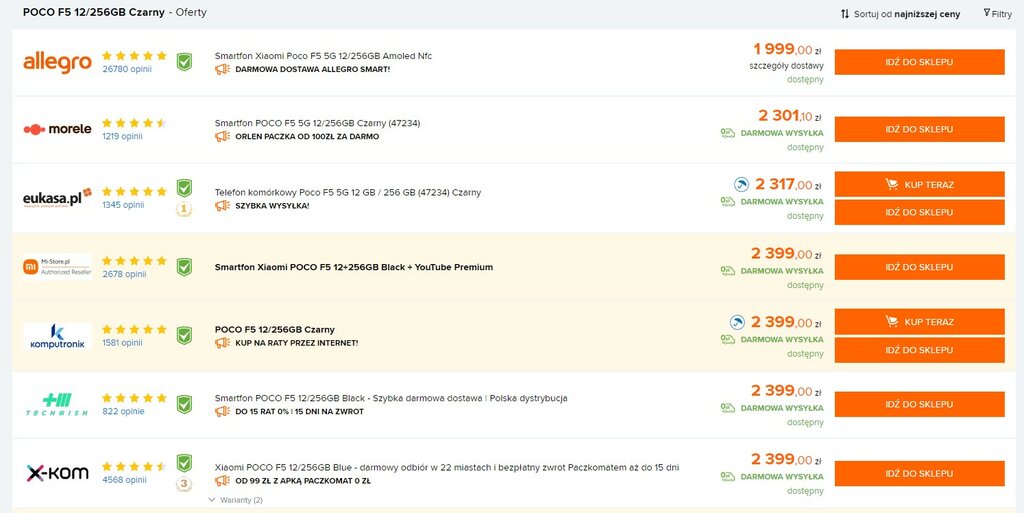Open offer title POCO F5 12/256GB Czarny Komputronik
This screenshot has height=513, width=1024.
point(274,330)
